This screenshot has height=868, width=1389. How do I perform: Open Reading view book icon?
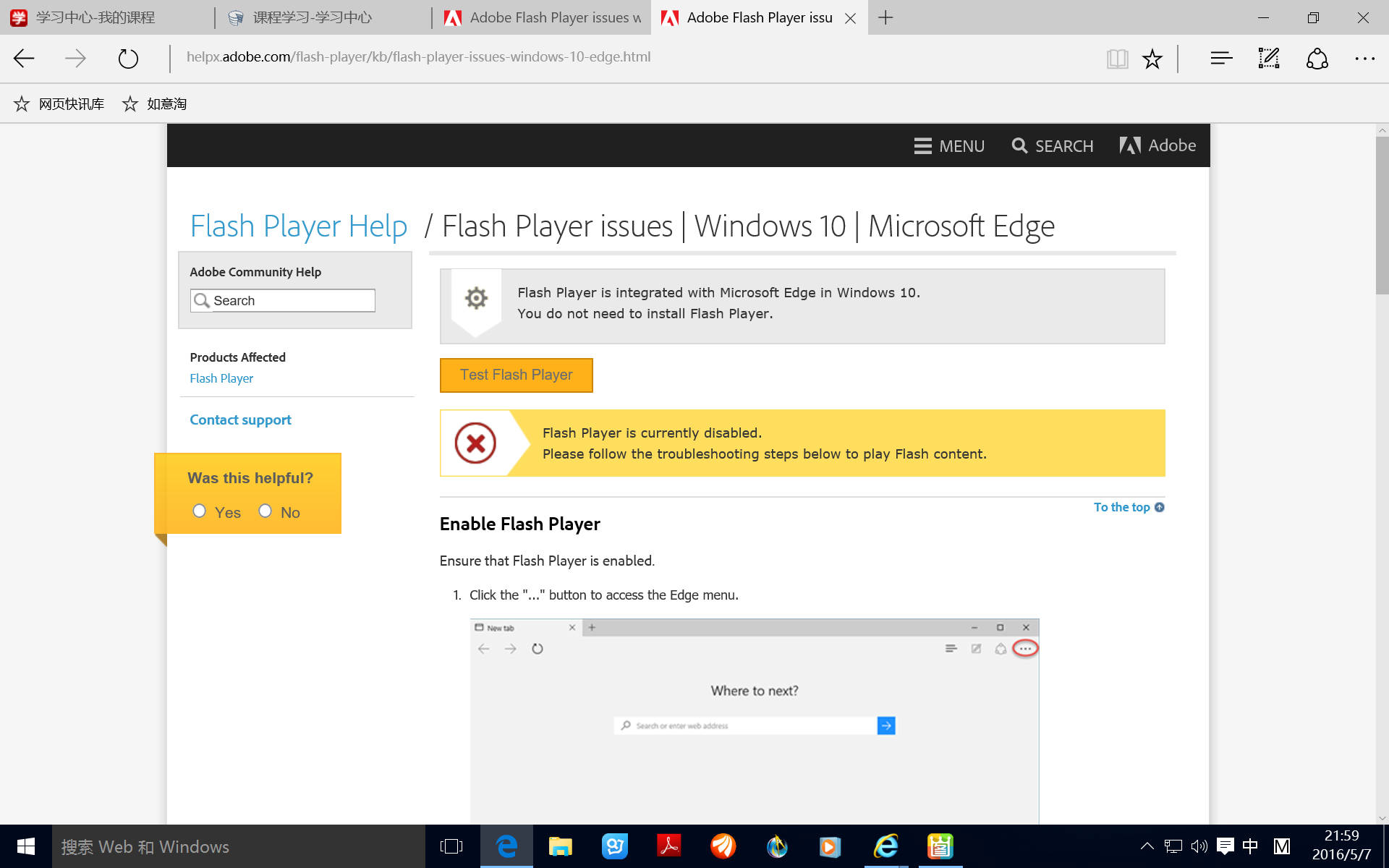(1117, 59)
